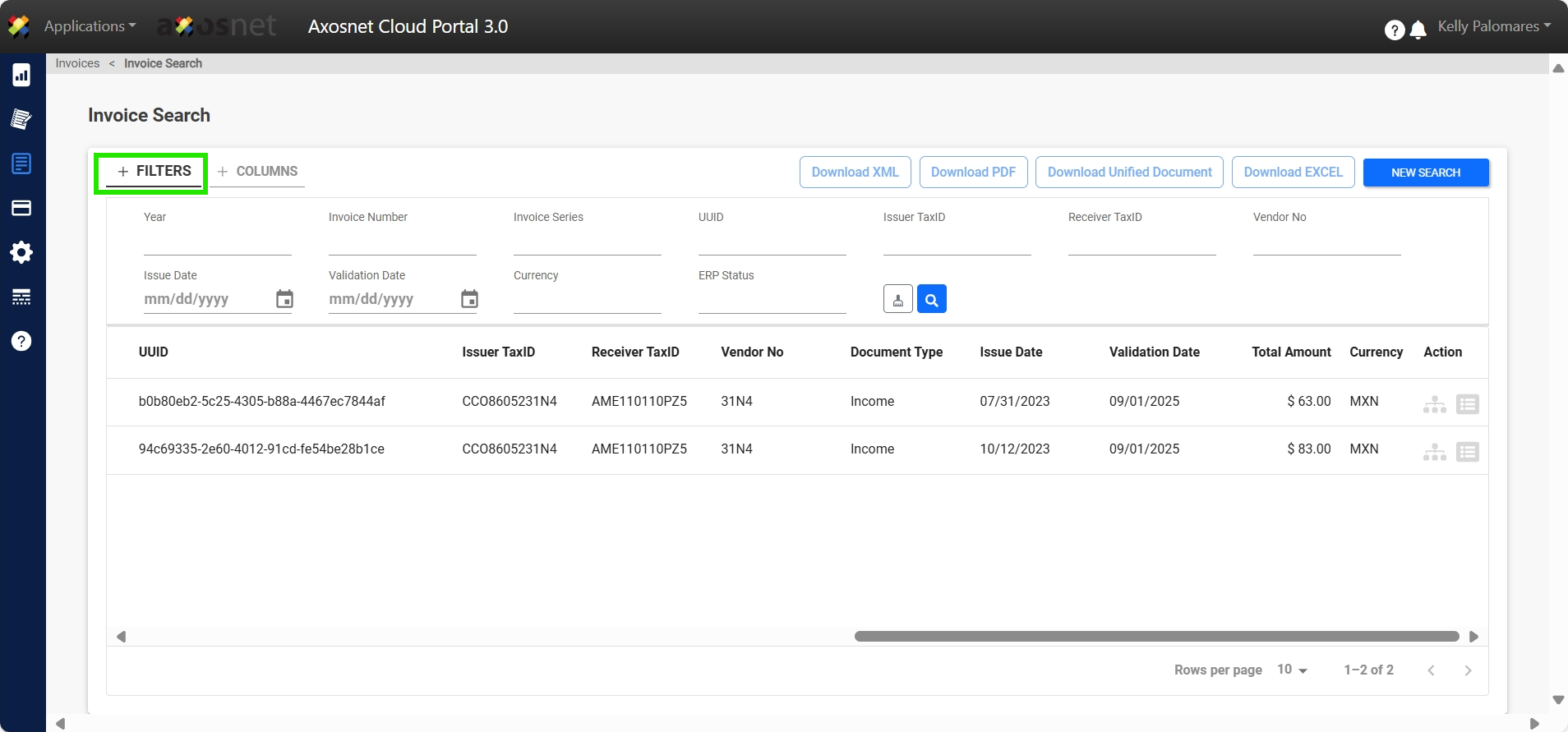
Task: Open the notifications bell
Action: 1418,30
